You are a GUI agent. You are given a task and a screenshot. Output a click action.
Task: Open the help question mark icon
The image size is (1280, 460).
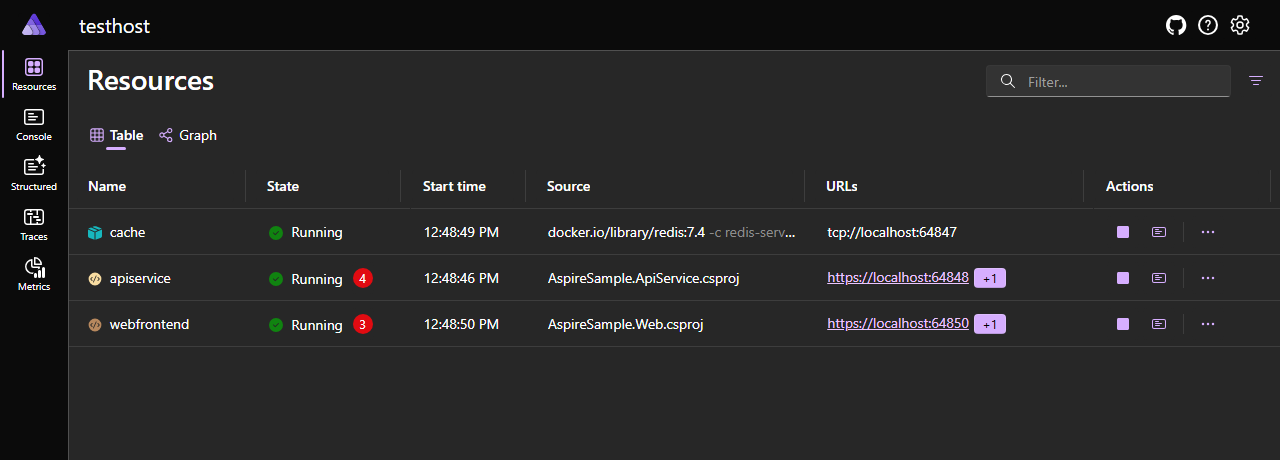[x=1208, y=26]
